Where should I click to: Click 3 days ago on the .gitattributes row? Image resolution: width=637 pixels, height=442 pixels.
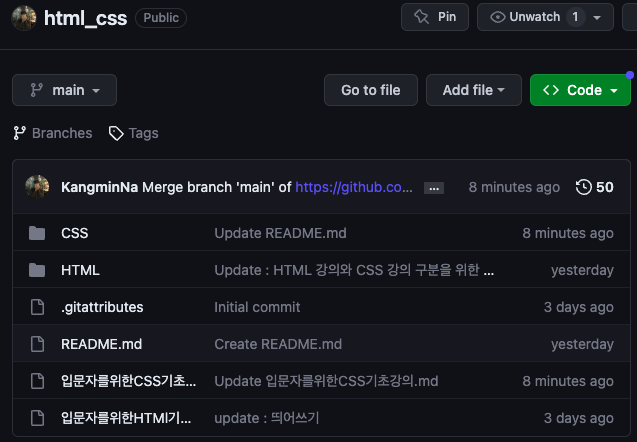pos(578,307)
